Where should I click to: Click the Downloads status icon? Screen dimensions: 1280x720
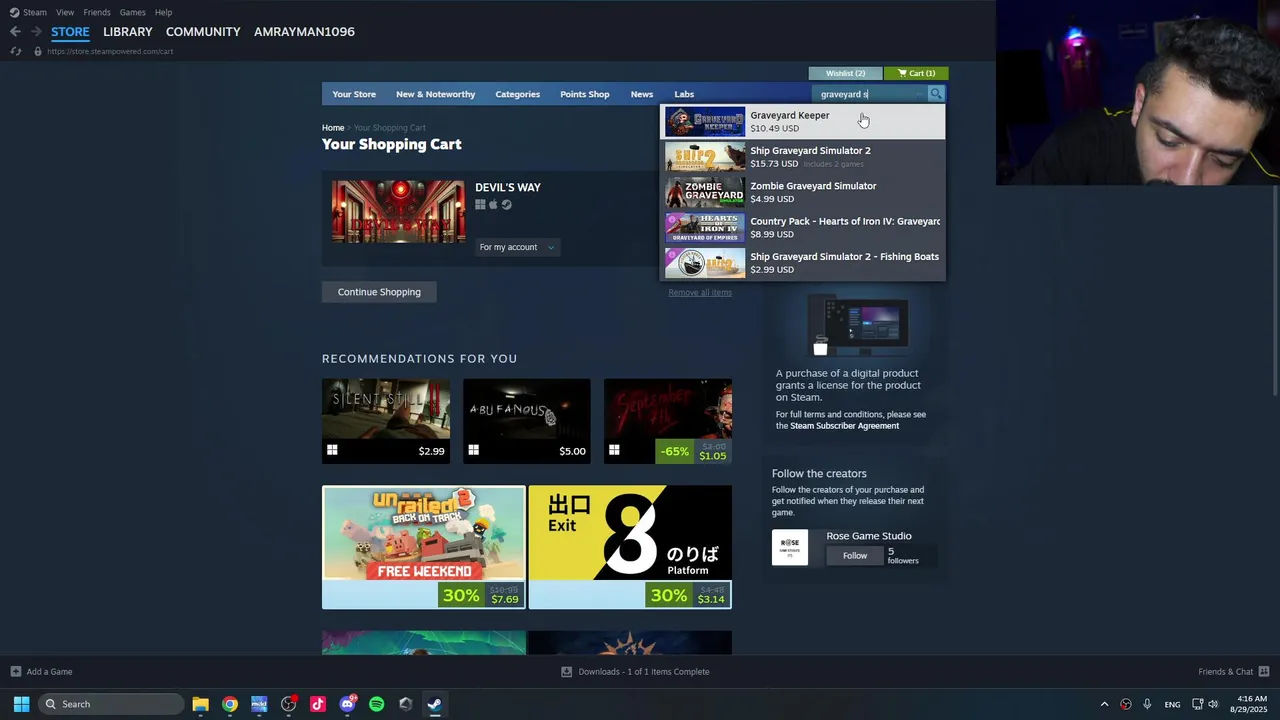pyautogui.click(x=566, y=672)
